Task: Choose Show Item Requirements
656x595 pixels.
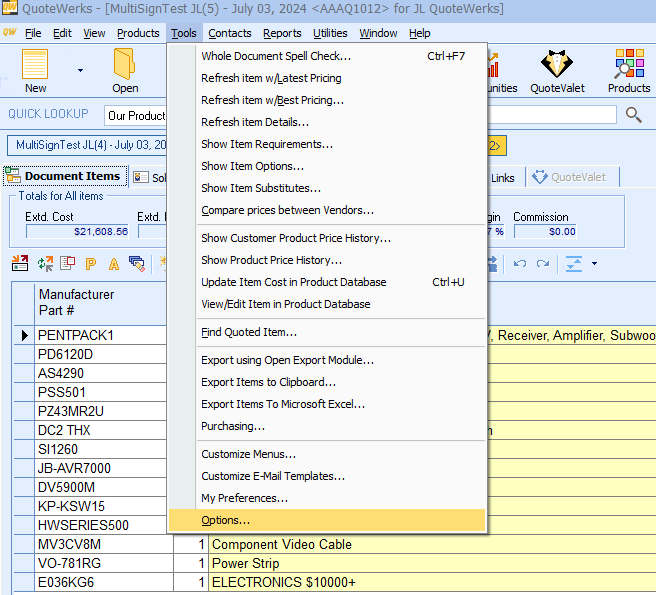Action: (x=327, y=144)
